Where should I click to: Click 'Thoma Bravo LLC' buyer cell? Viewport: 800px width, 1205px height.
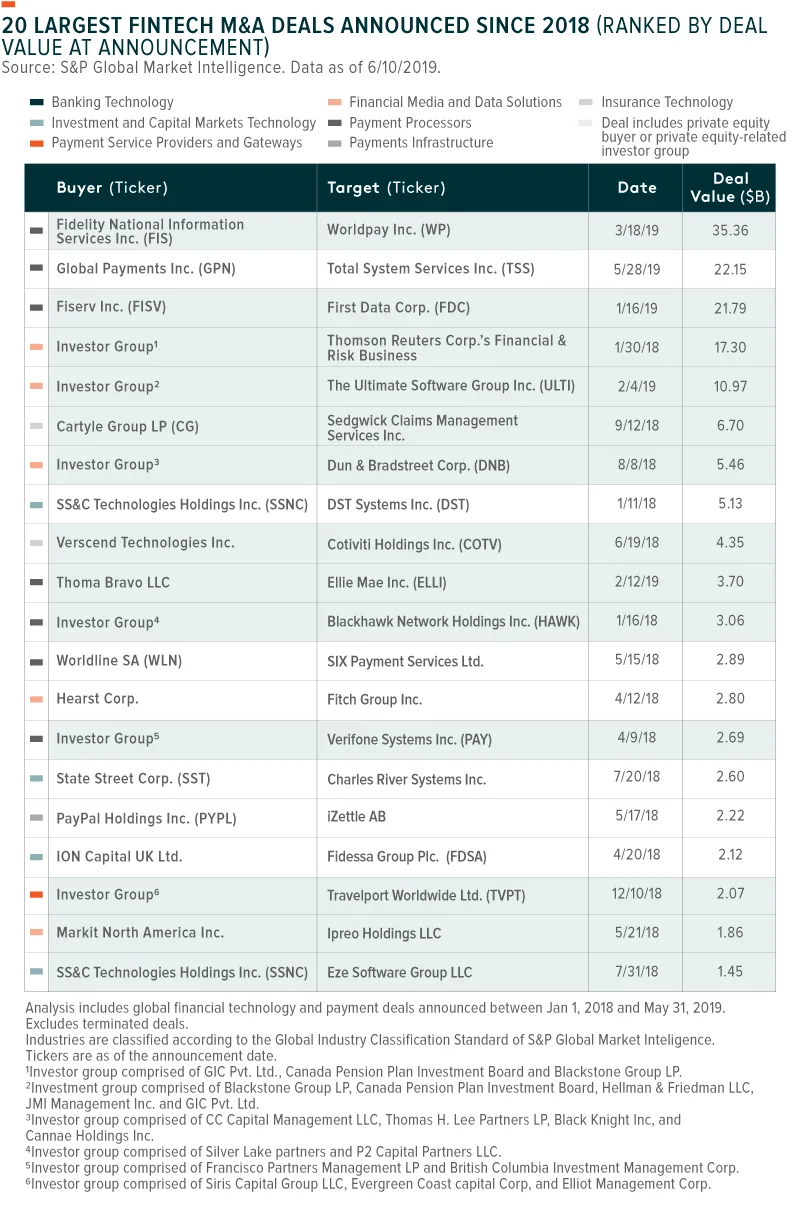(x=113, y=583)
